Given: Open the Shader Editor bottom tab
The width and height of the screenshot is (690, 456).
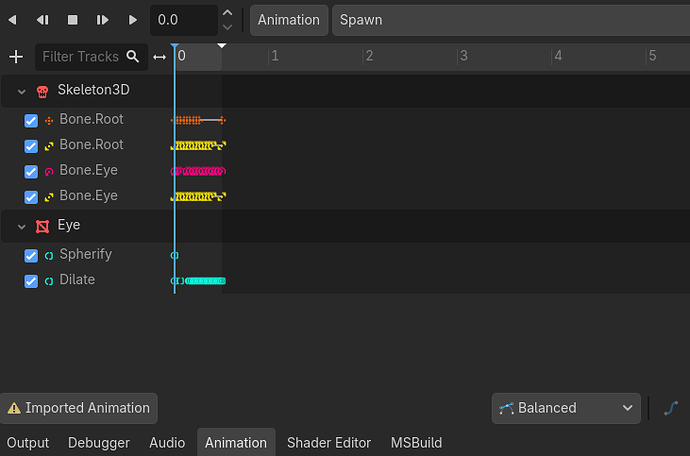Looking at the screenshot, I should coord(329,443).
